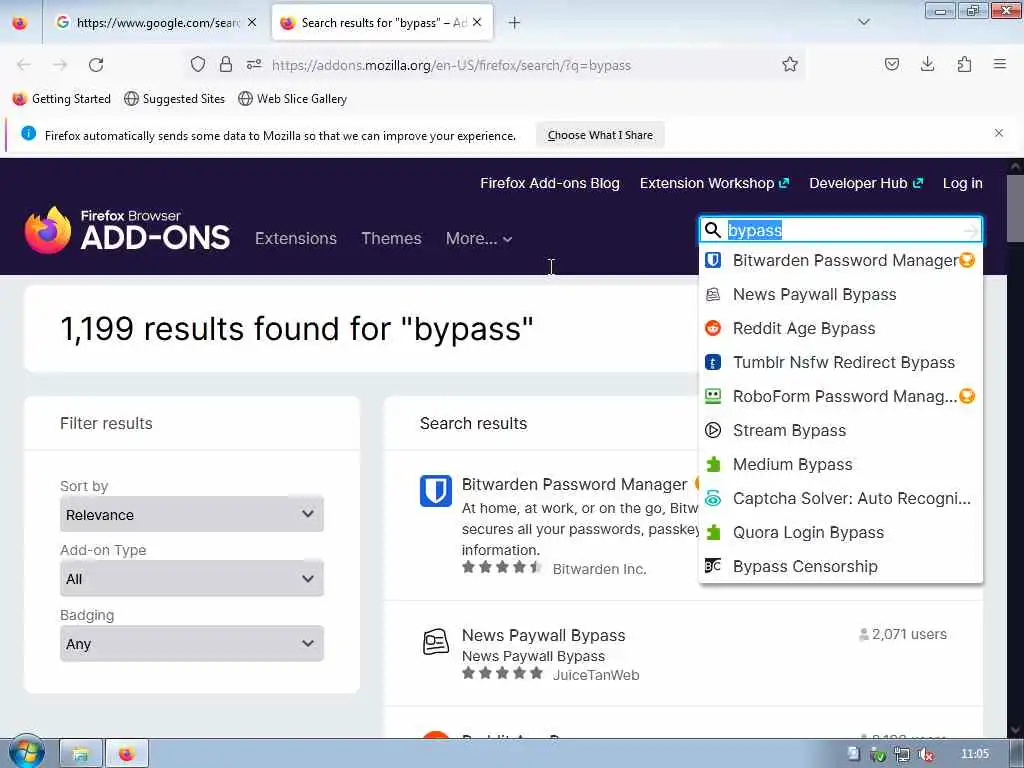The width and height of the screenshot is (1024, 768).
Task: Expand the More… menu
Action: (479, 238)
